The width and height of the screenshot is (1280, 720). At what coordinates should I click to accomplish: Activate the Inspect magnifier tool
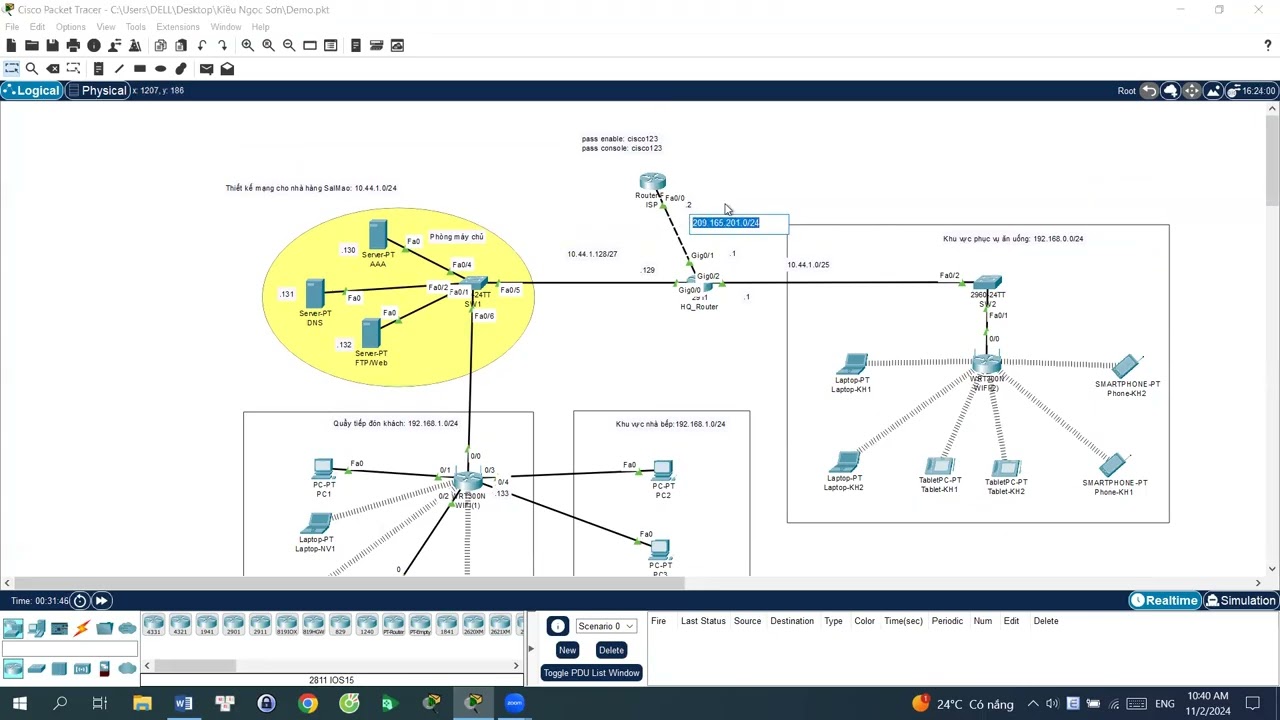click(x=32, y=69)
